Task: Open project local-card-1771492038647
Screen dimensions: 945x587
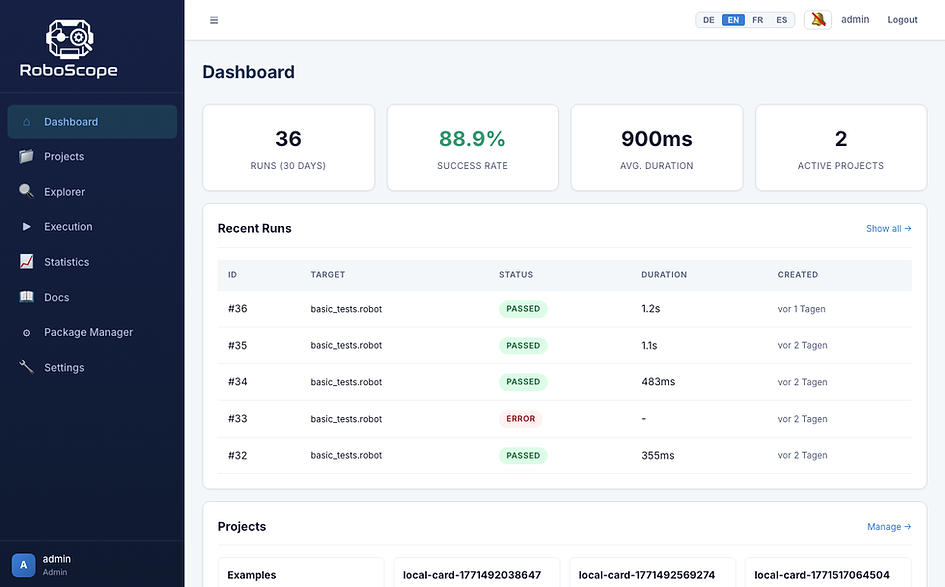Action: click(477, 573)
